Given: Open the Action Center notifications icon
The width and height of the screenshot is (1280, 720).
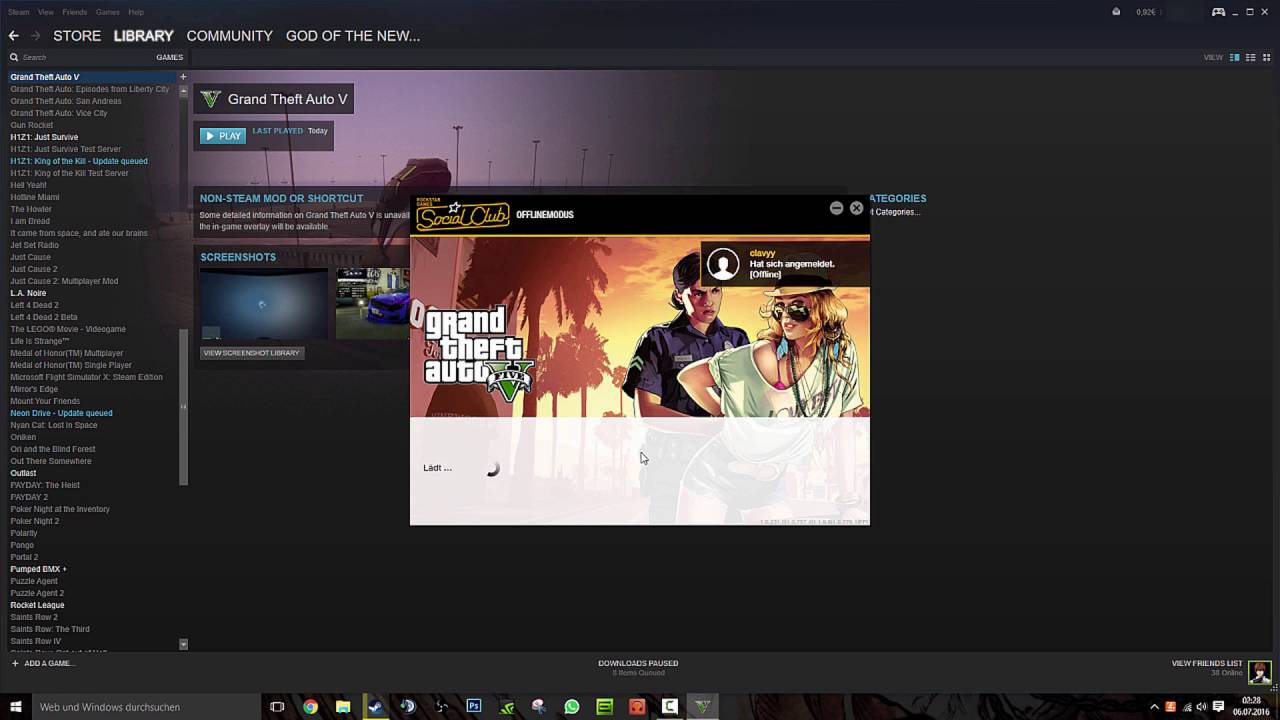Looking at the screenshot, I should click(x=1219, y=707).
